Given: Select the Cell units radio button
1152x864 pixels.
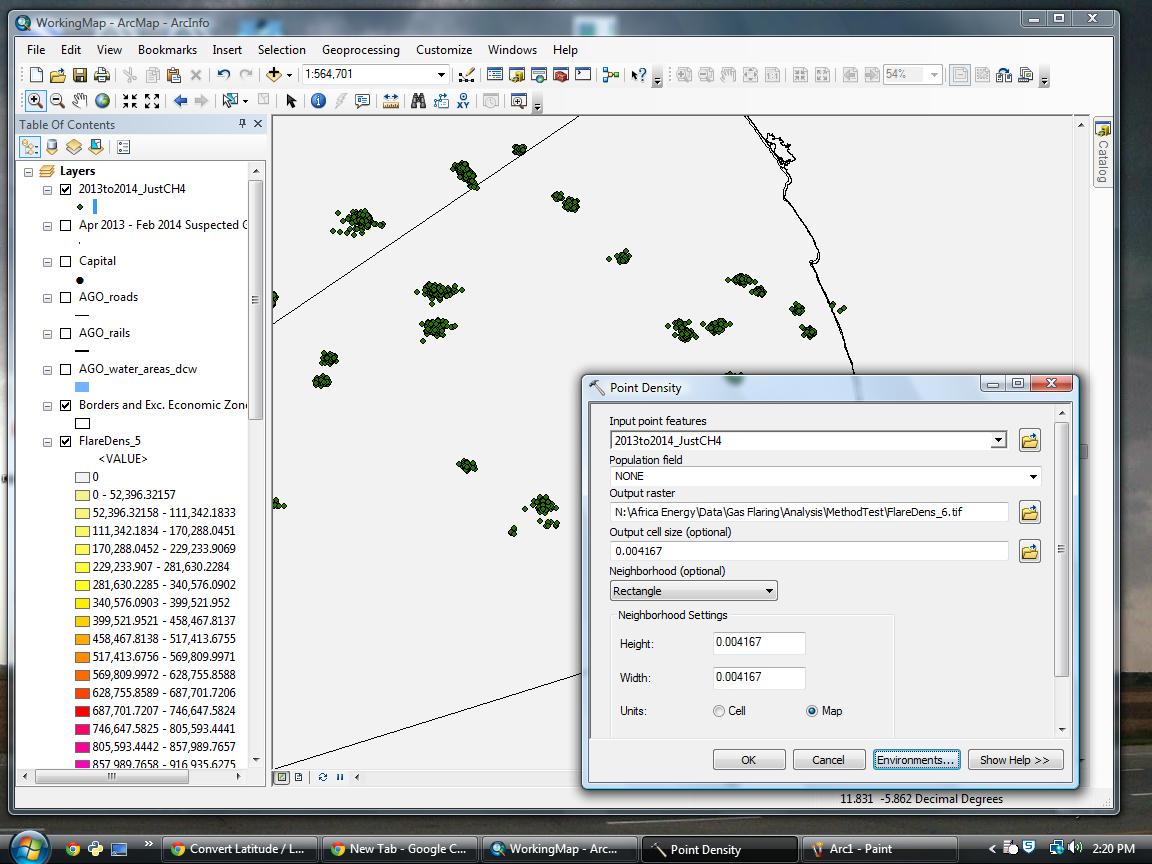Looking at the screenshot, I should coord(719,711).
